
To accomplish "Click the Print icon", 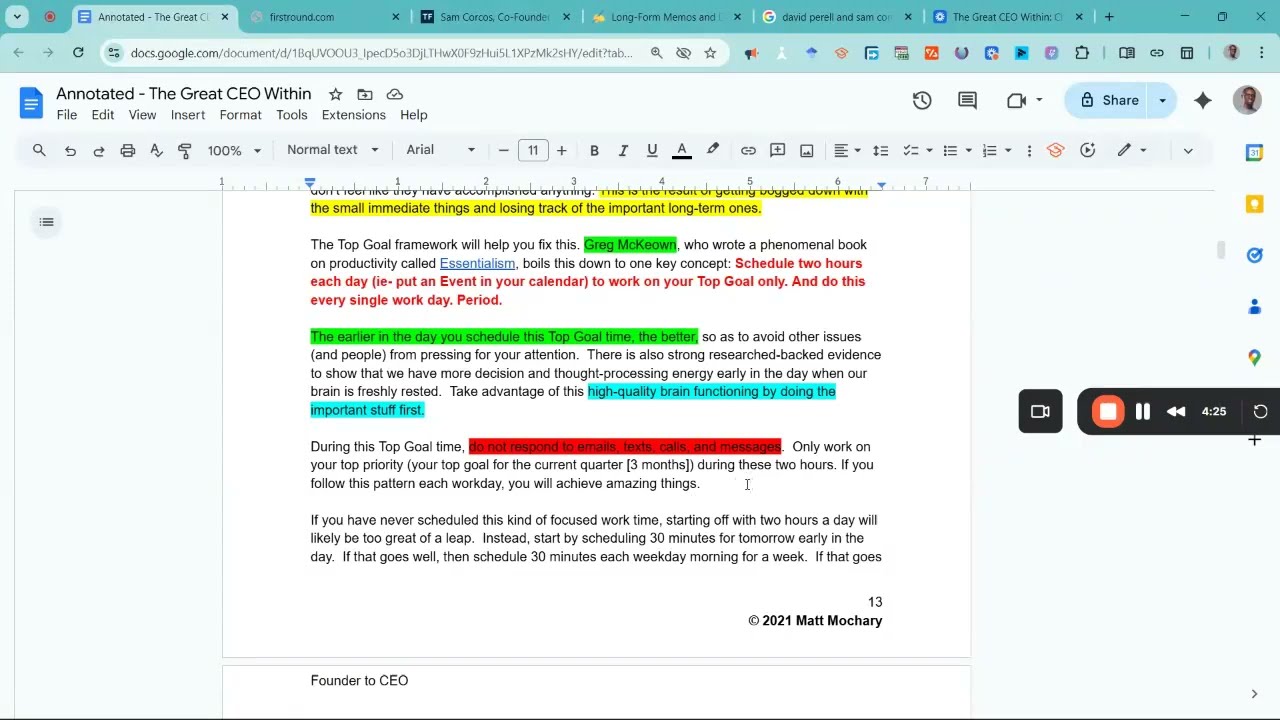I will [x=127, y=150].
